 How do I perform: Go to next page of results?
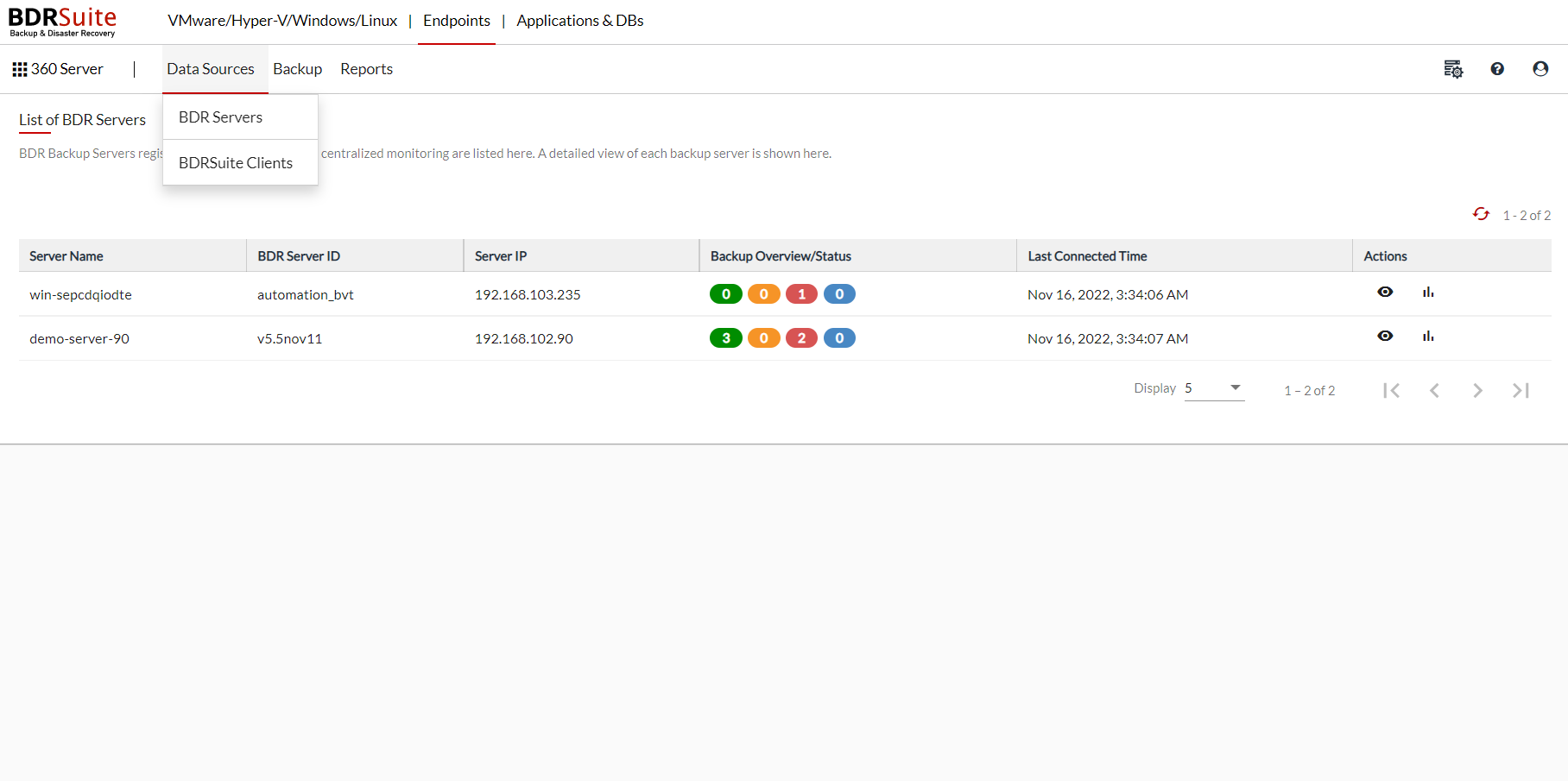pyautogui.click(x=1477, y=390)
